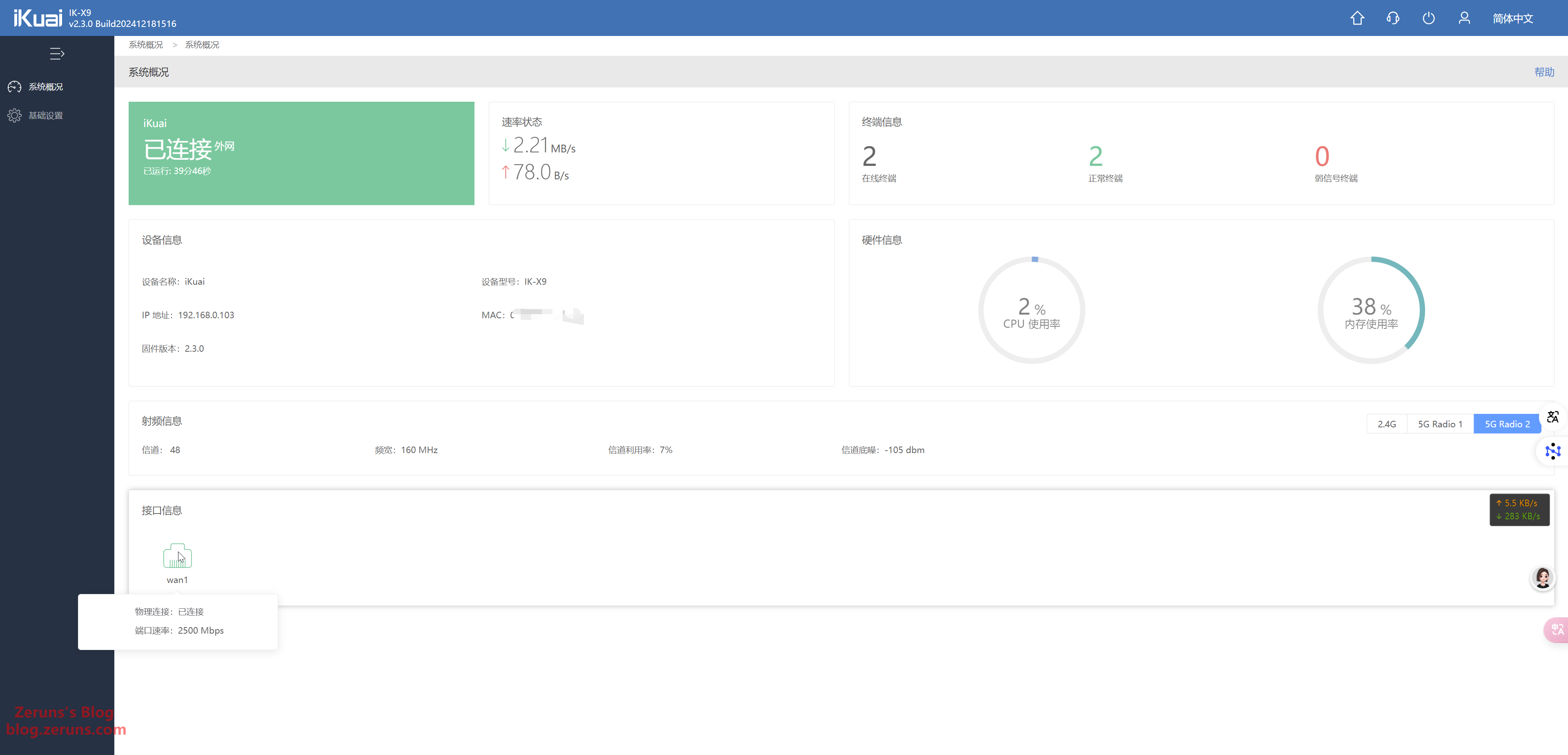Open 系统概况 in the sidebar

click(x=46, y=87)
